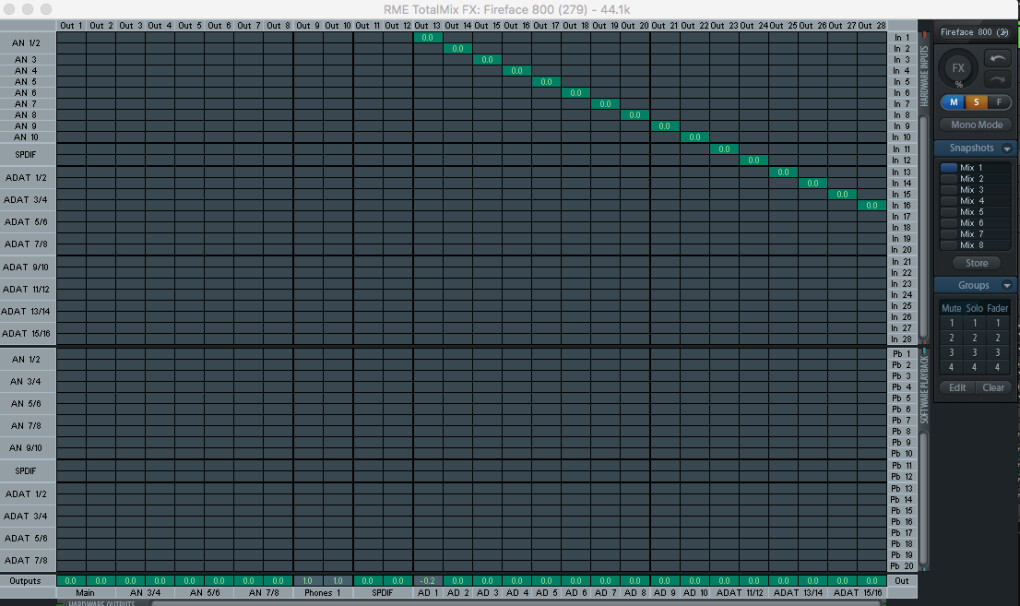Open the Fireface 800 unit selector
Screen dimensions: 1020x606
[x=974, y=32]
